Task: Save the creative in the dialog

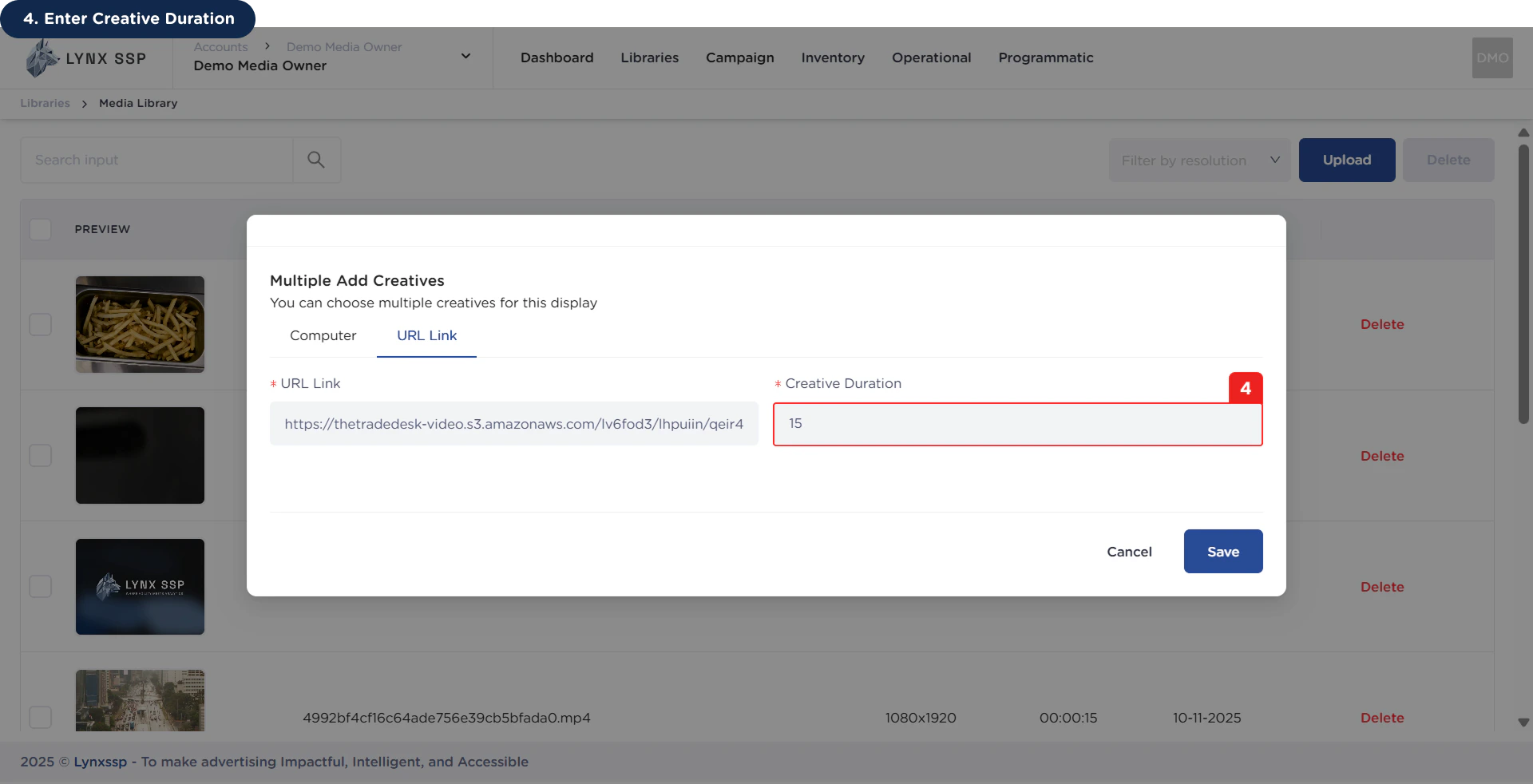Action: click(x=1222, y=551)
